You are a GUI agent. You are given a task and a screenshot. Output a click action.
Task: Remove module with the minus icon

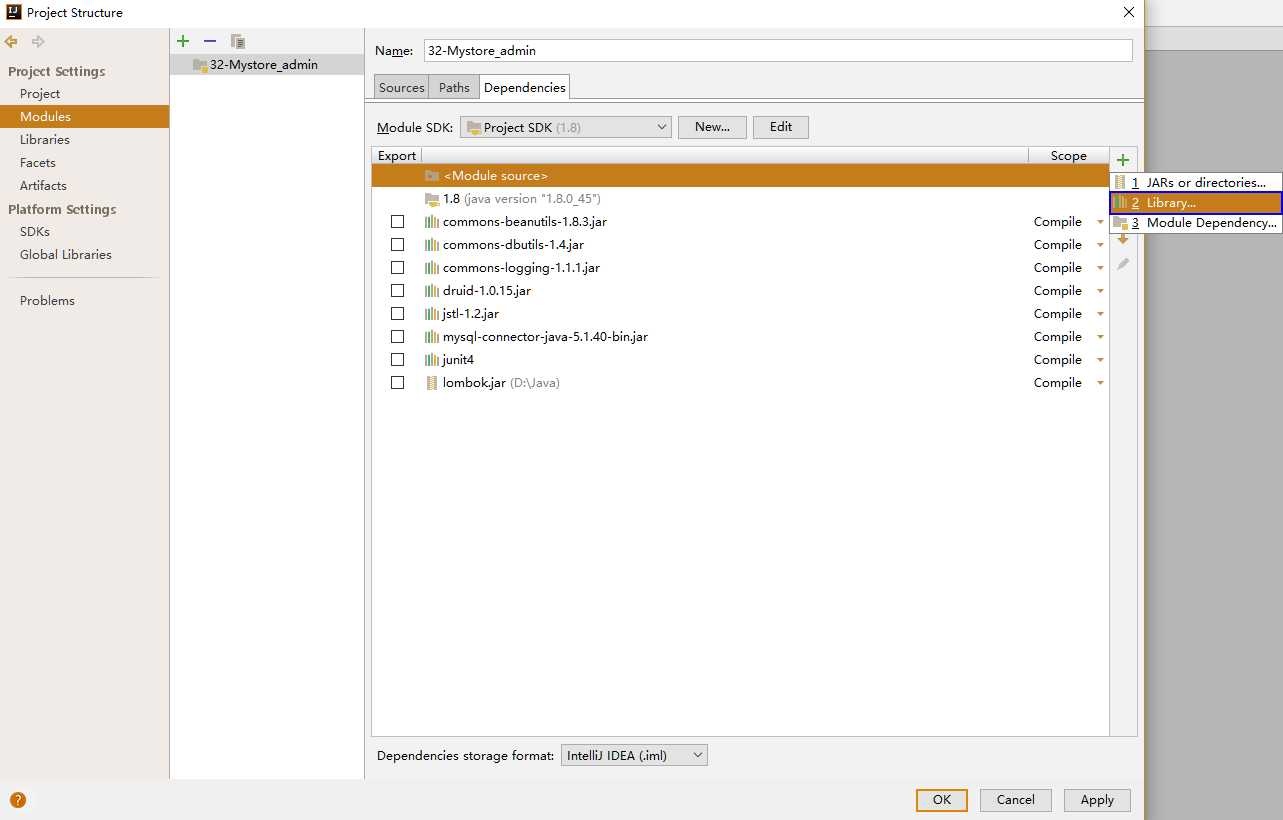coord(210,41)
